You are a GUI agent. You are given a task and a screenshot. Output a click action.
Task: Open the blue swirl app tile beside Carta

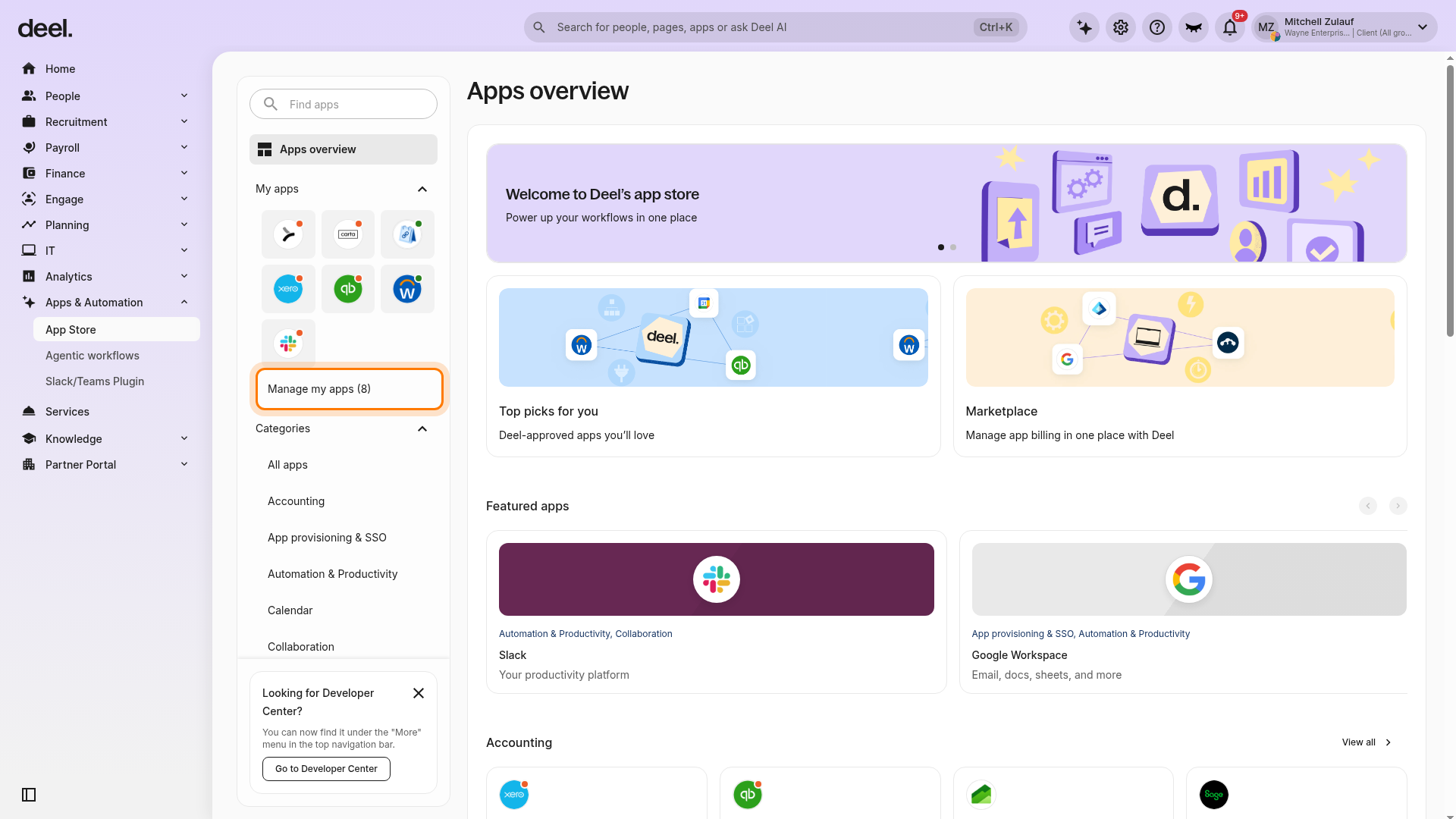(x=407, y=234)
